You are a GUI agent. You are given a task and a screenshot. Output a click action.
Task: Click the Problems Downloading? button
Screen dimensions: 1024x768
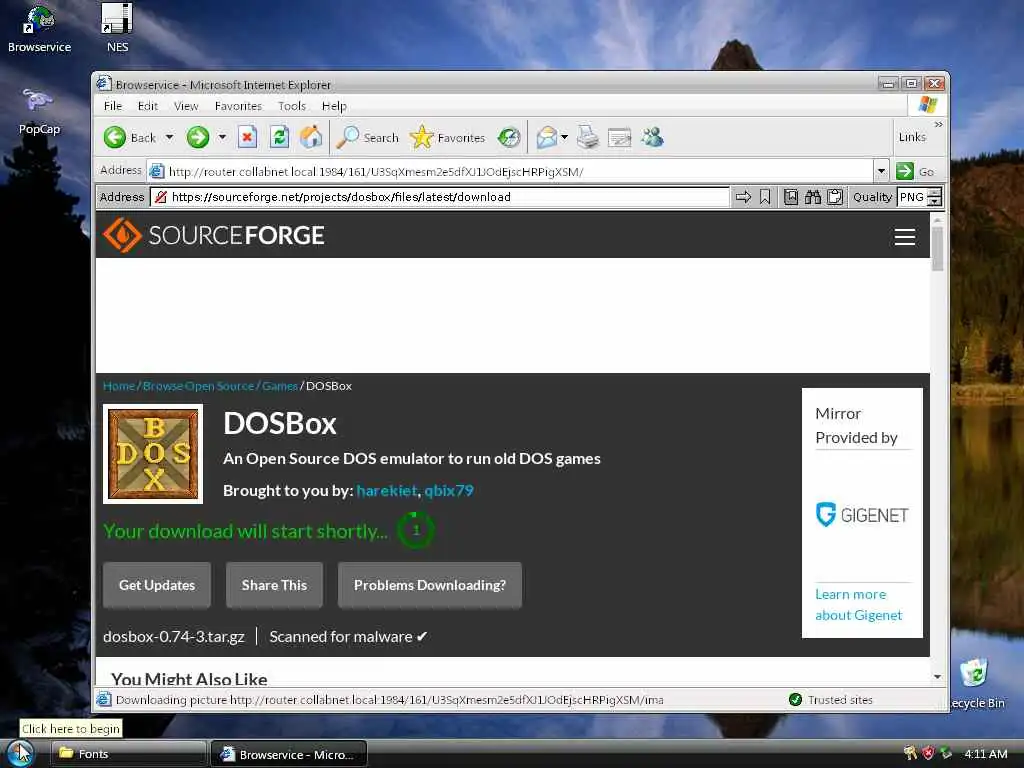click(430, 585)
